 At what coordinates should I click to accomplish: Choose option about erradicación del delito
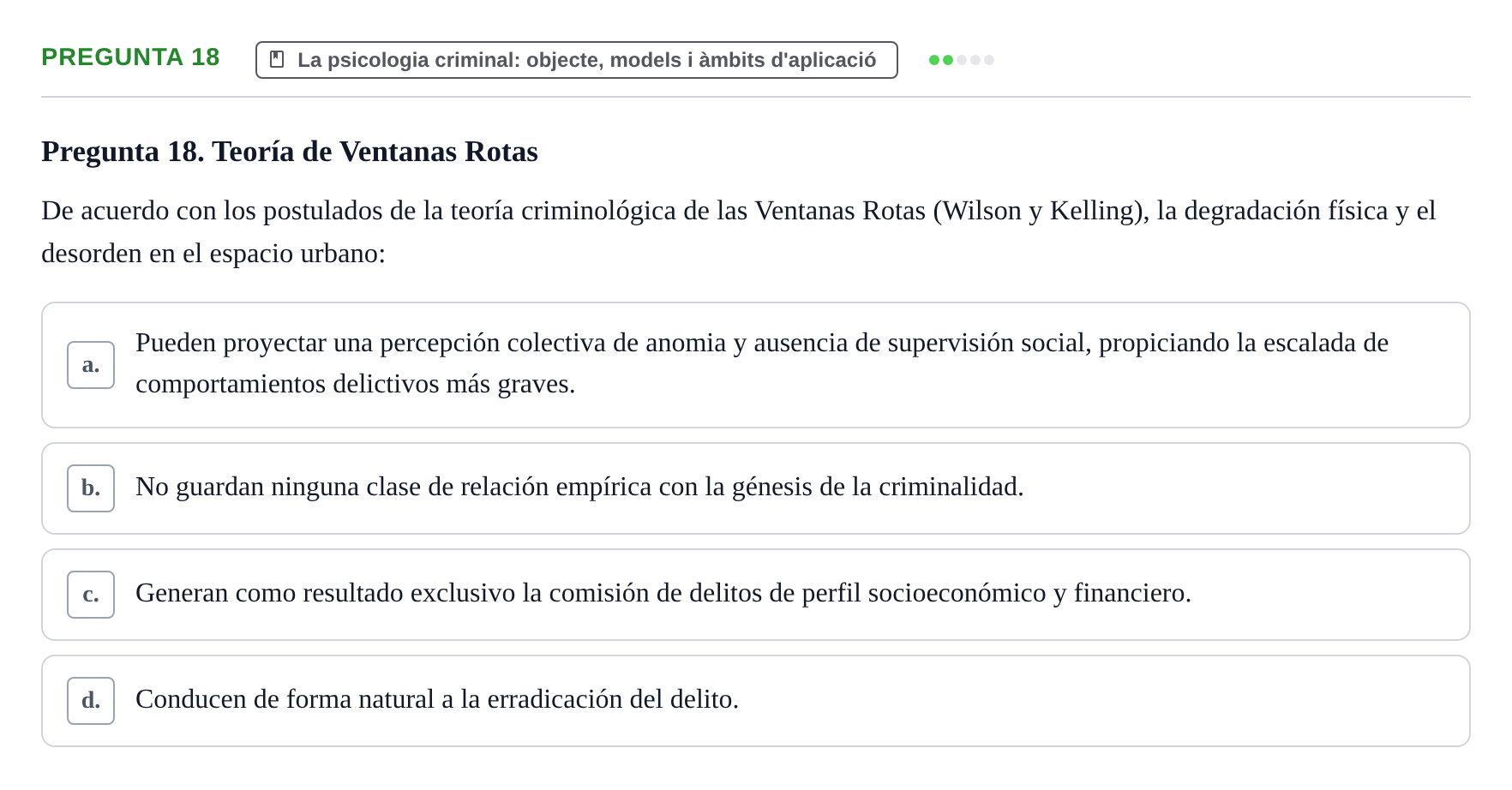(x=756, y=701)
